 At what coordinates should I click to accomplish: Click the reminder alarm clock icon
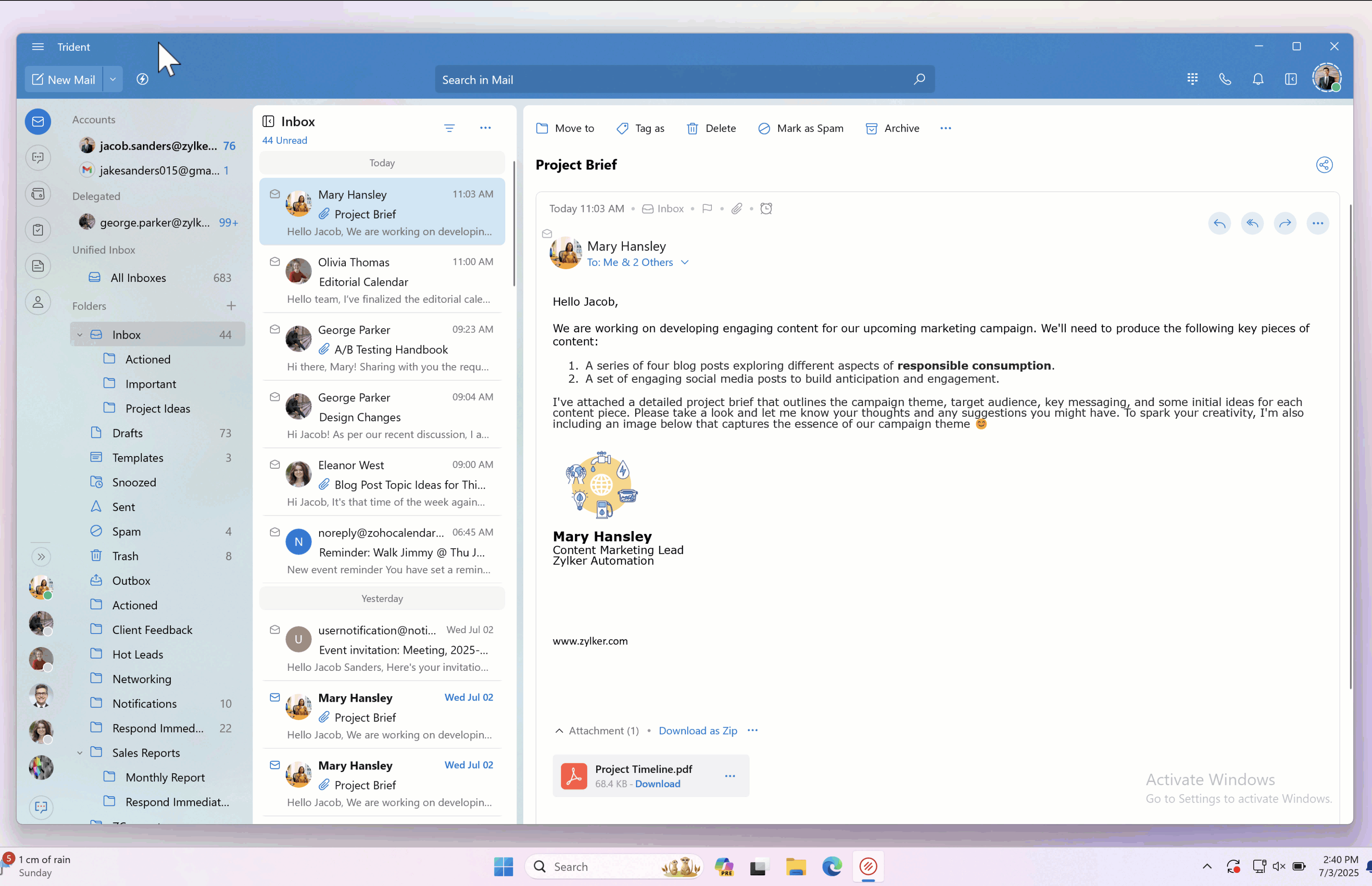pyautogui.click(x=766, y=209)
